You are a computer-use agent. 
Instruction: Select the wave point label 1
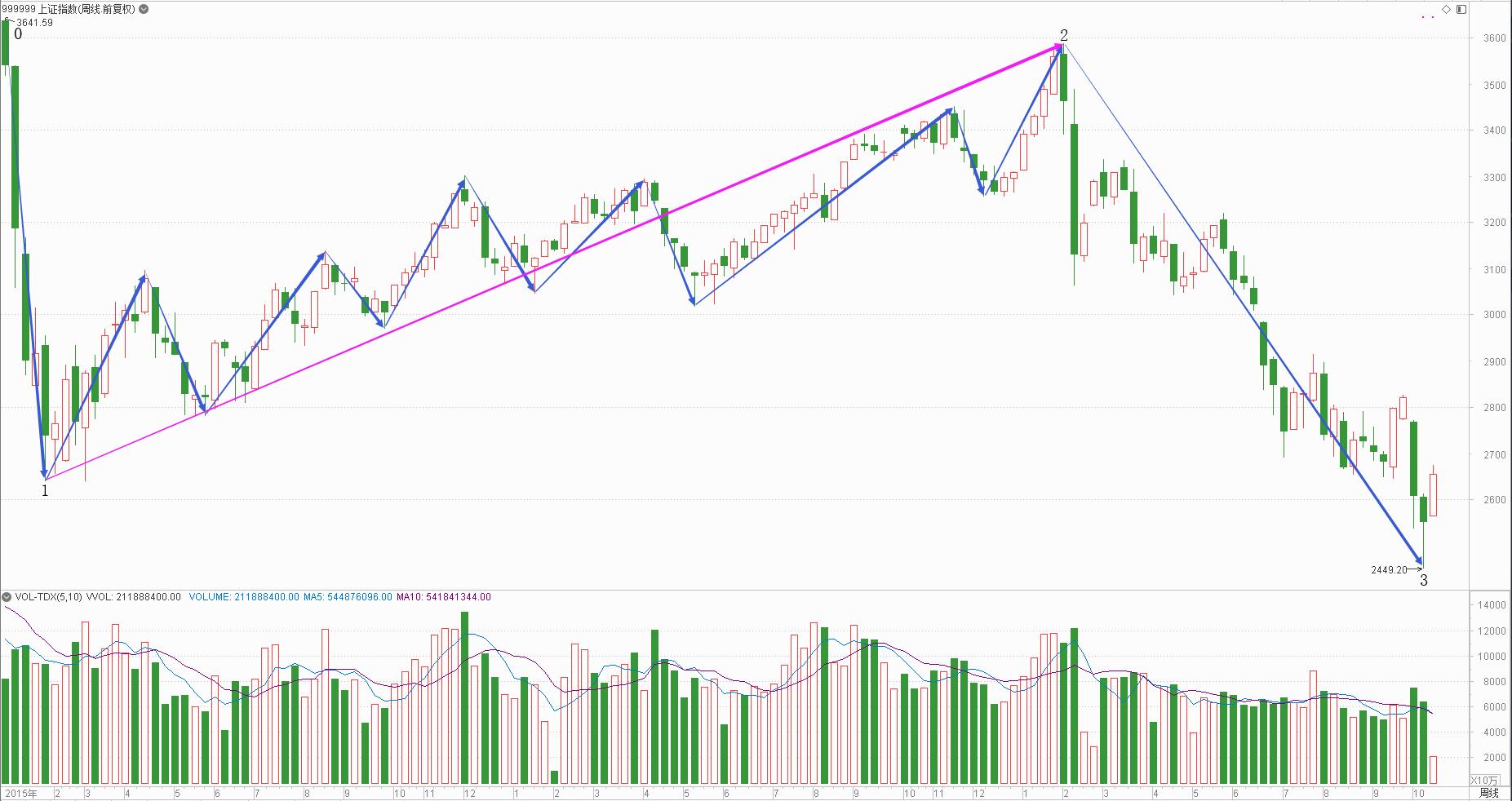(x=45, y=491)
